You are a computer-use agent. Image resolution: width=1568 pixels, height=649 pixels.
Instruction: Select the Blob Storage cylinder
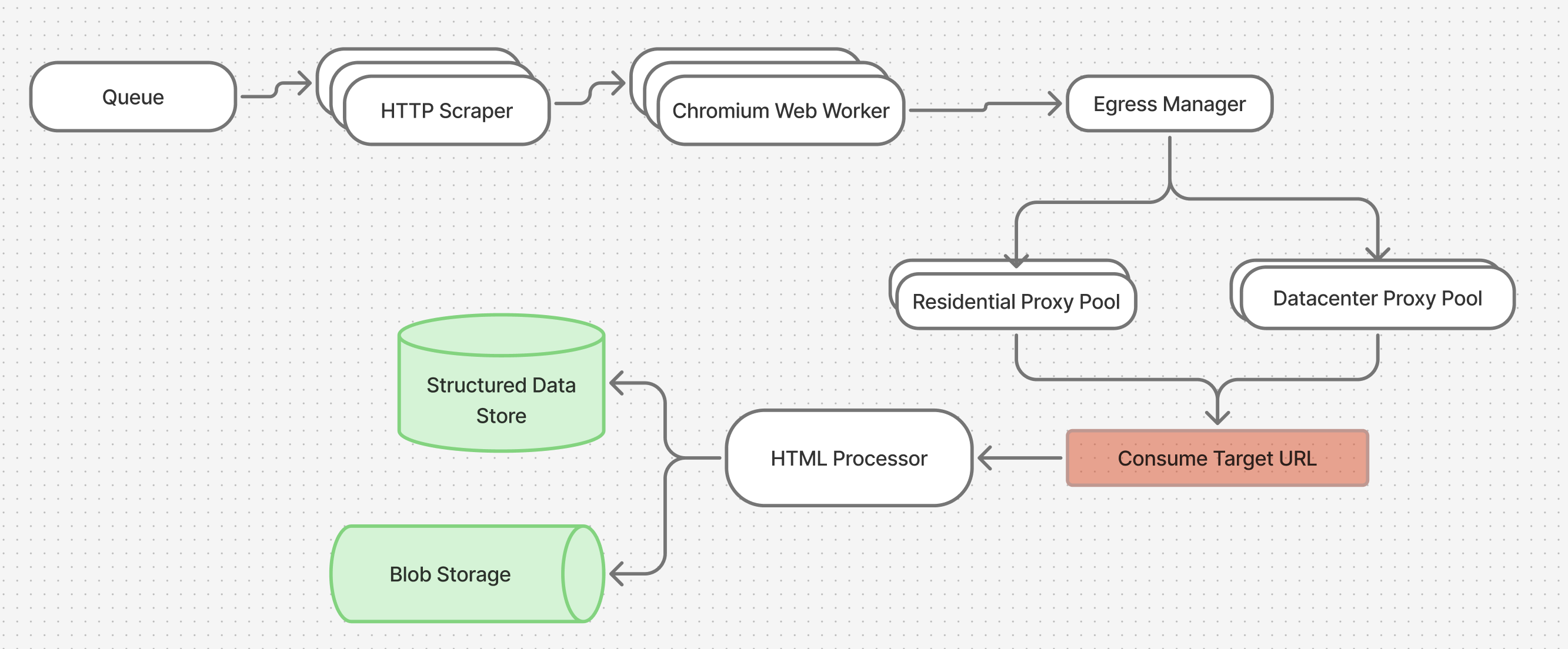tap(467, 574)
